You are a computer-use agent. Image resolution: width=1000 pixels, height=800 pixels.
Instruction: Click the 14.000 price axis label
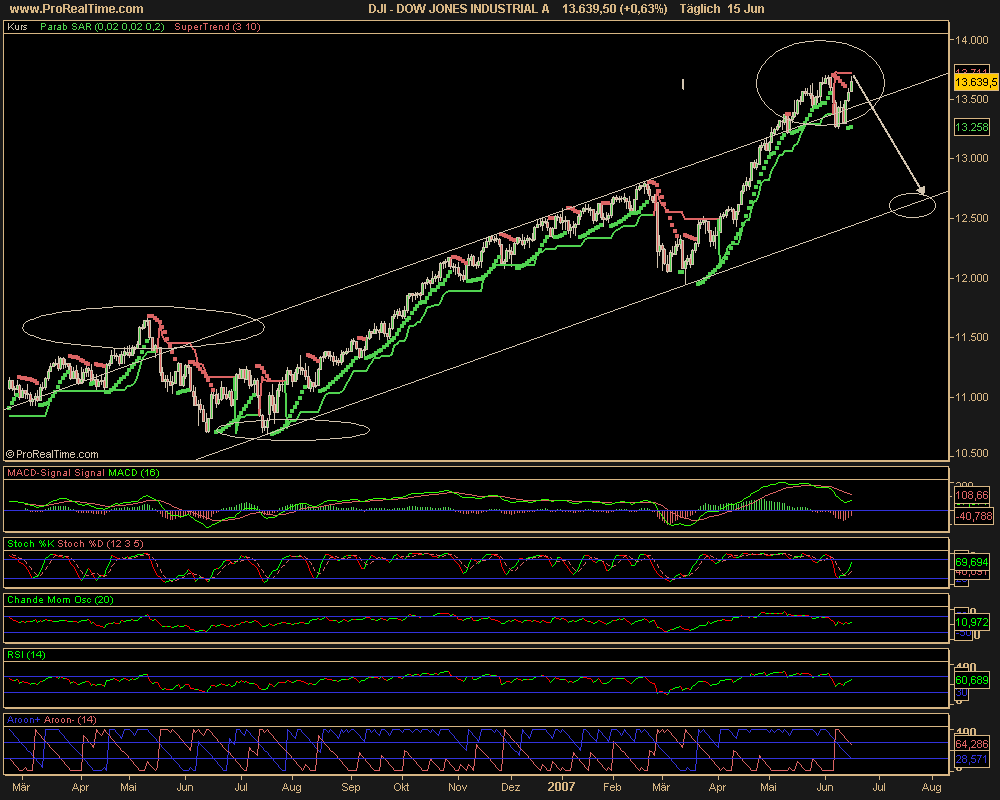(971, 40)
